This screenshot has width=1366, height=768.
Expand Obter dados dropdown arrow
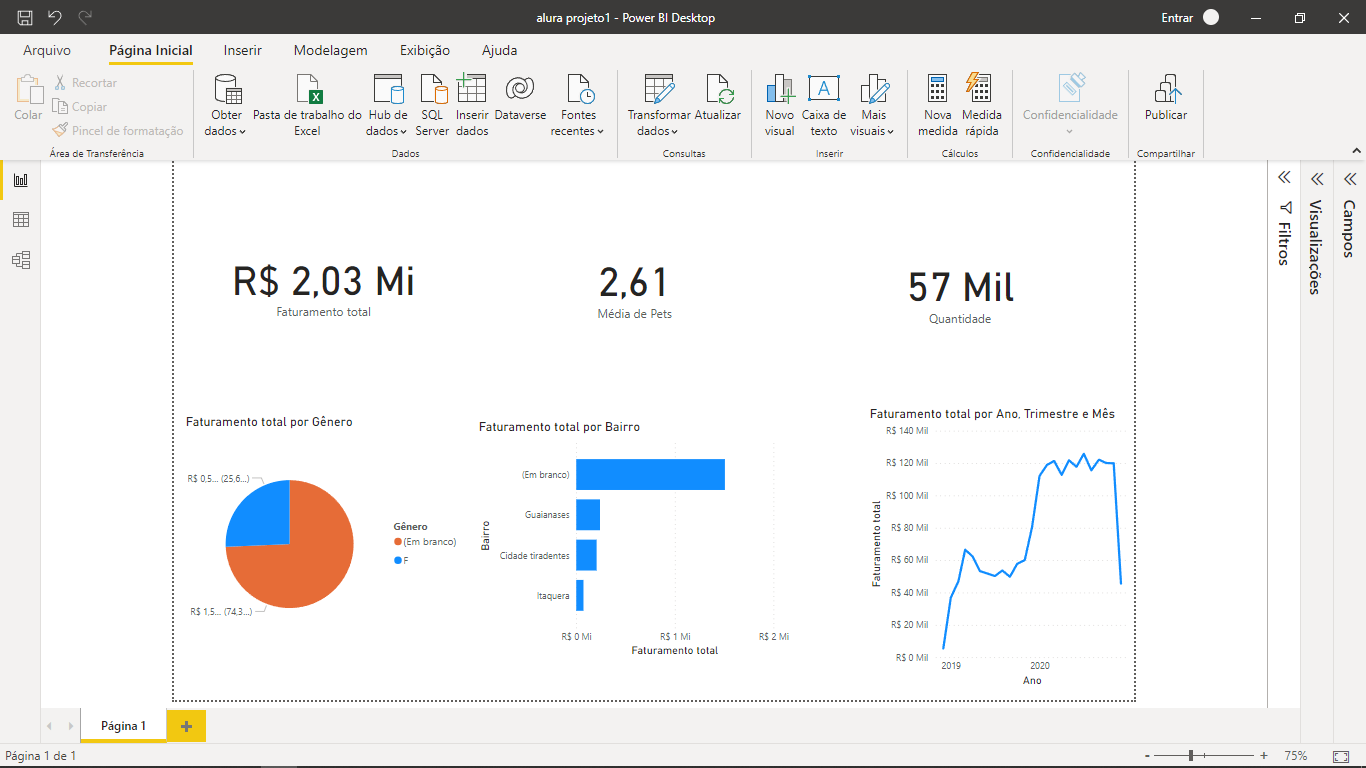click(243, 132)
